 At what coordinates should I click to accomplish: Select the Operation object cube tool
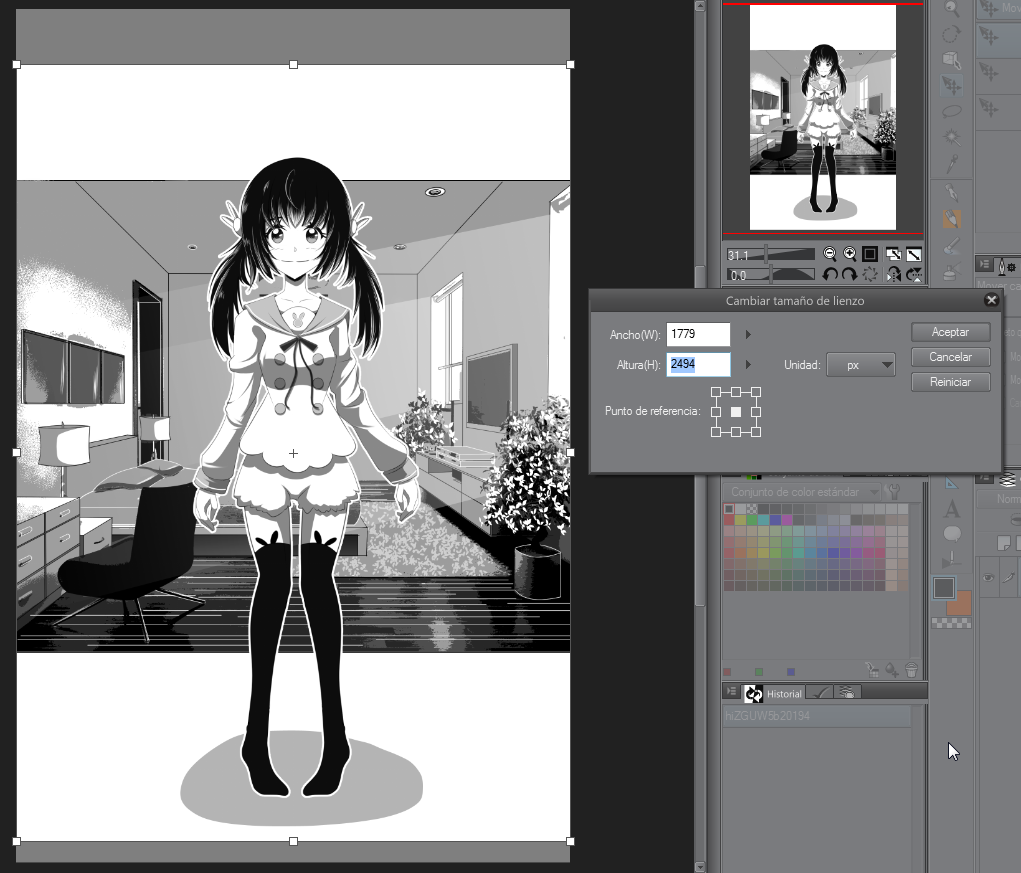[x=952, y=60]
